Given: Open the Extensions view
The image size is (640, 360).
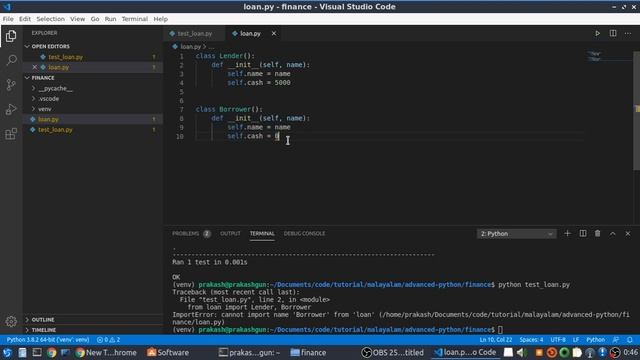Looking at the screenshot, I should tap(11, 133).
